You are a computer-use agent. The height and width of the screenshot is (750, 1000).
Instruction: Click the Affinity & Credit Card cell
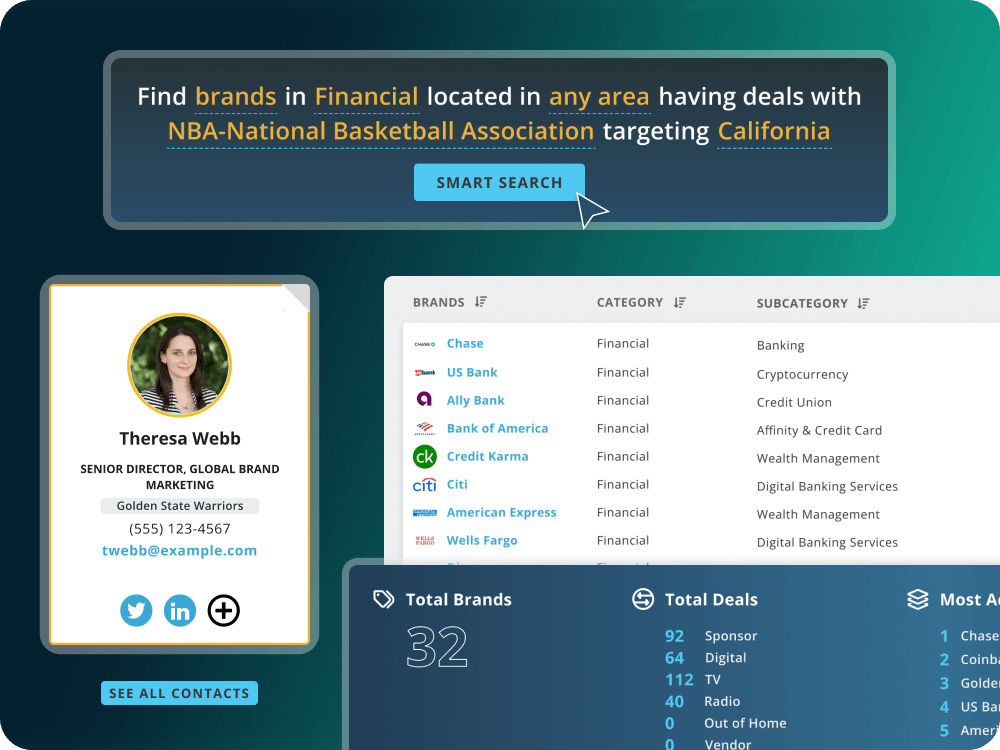pos(819,430)
